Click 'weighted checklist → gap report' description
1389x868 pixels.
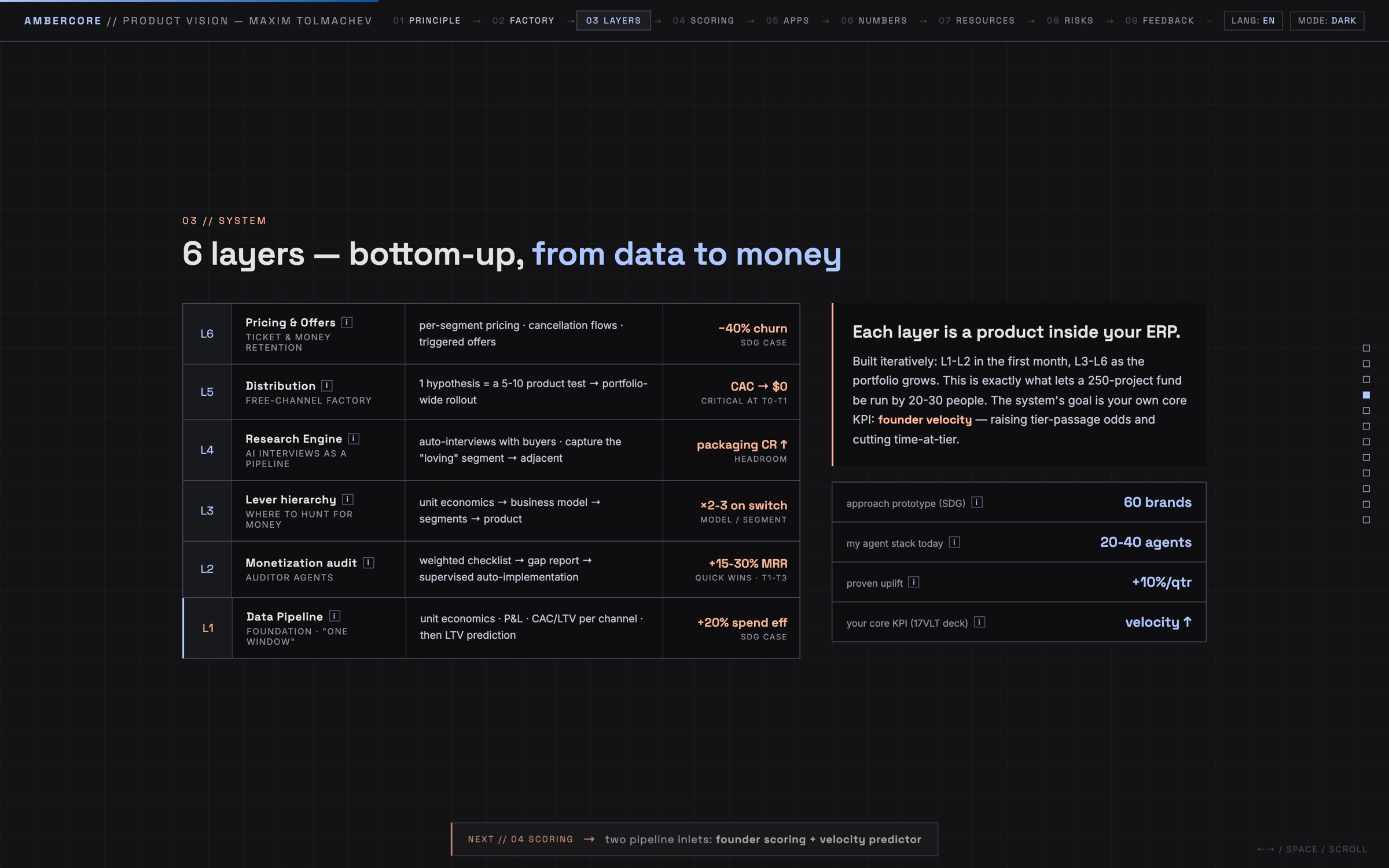coord(505,569)
